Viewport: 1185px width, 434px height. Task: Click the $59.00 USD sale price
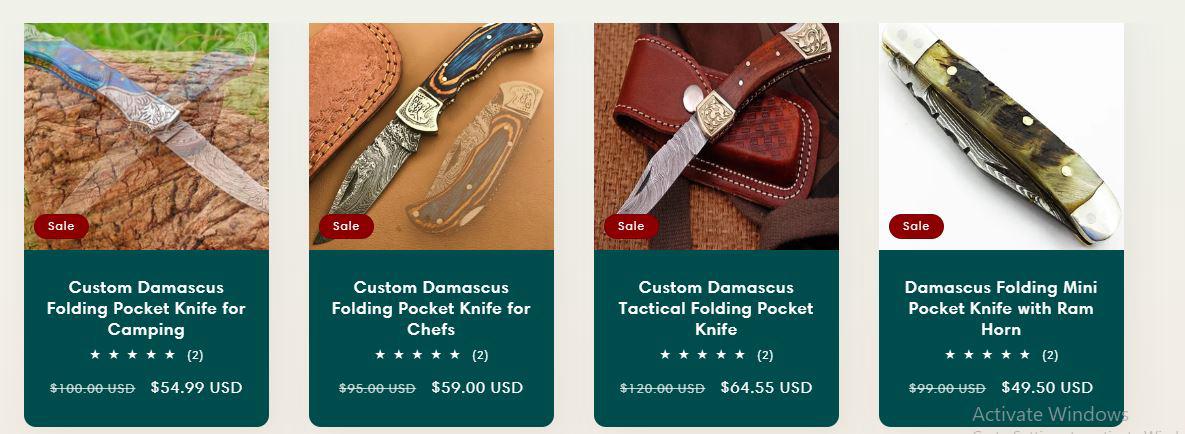click(477, 388)
